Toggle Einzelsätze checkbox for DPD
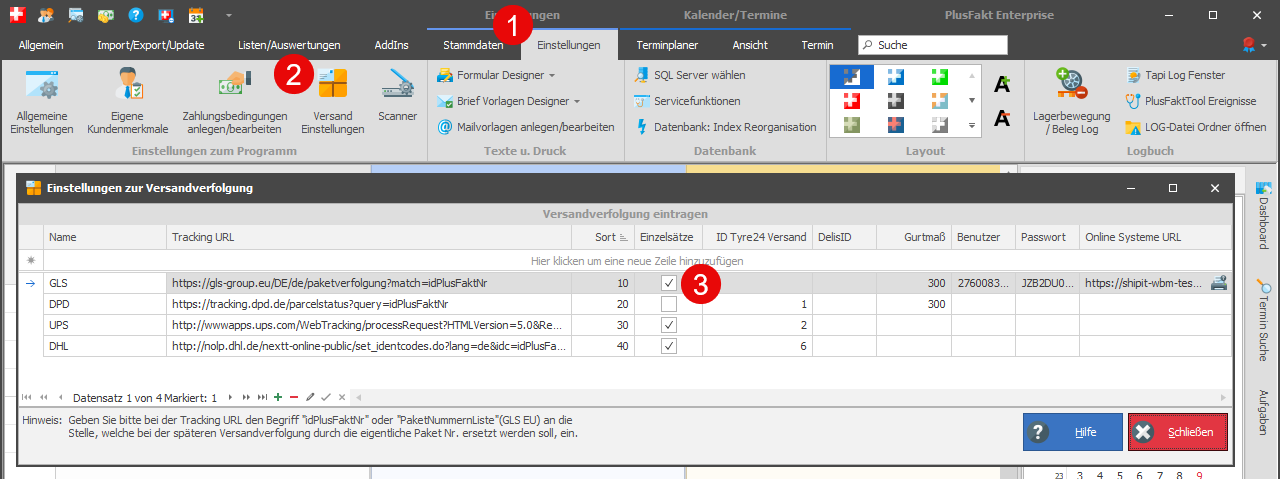The height and width of the screenshot is (479, 1280). coord(669,304)
